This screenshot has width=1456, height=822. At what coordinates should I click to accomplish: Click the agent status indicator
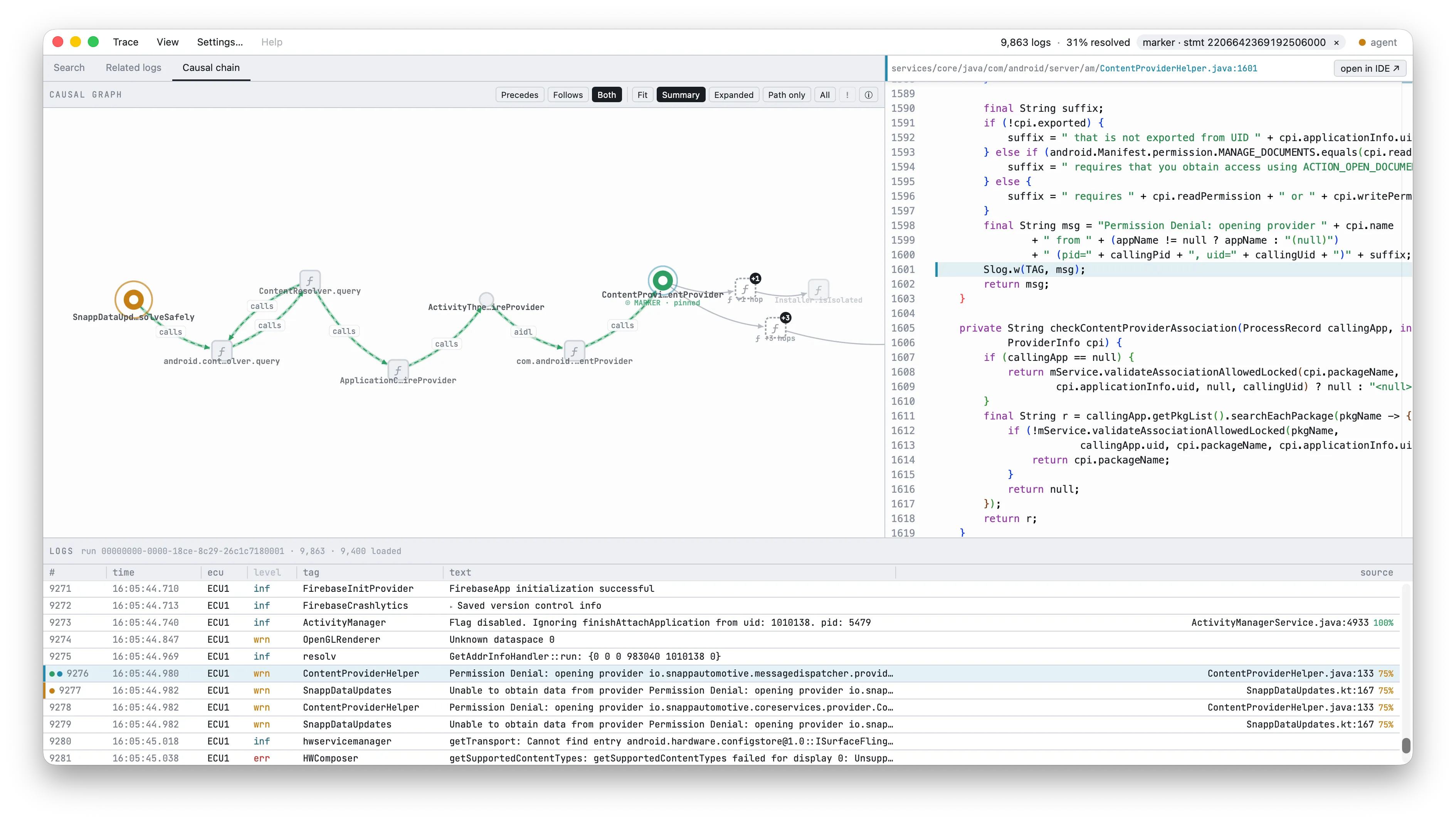coord(1377,42)
